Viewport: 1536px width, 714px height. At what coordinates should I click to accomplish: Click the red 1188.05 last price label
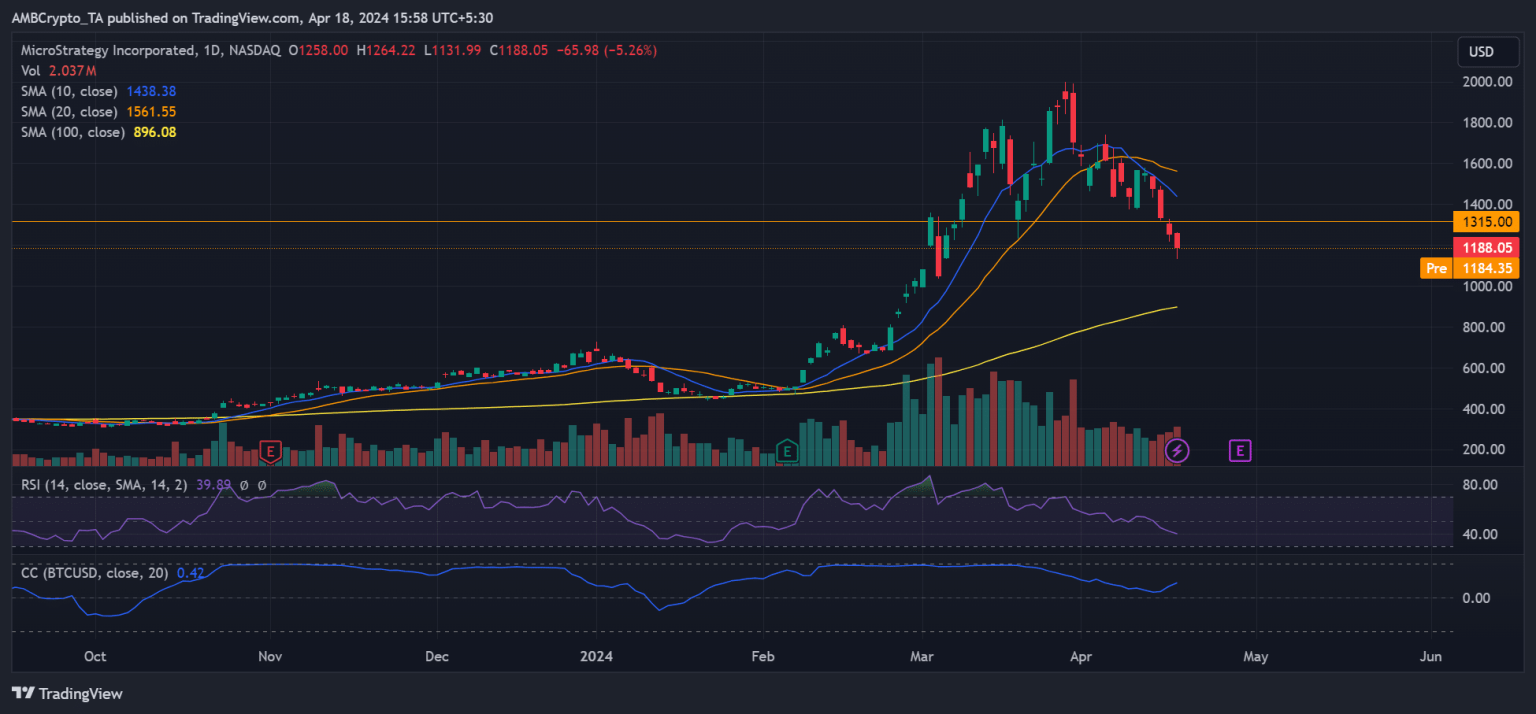coord(1486,248)
